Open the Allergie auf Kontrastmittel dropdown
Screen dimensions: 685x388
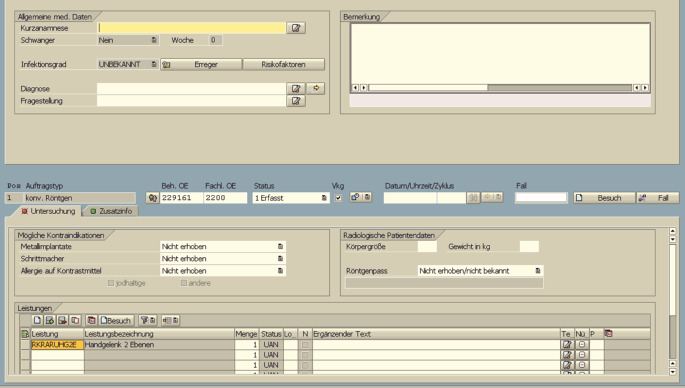pyautogui.click(x=280, y=271)
